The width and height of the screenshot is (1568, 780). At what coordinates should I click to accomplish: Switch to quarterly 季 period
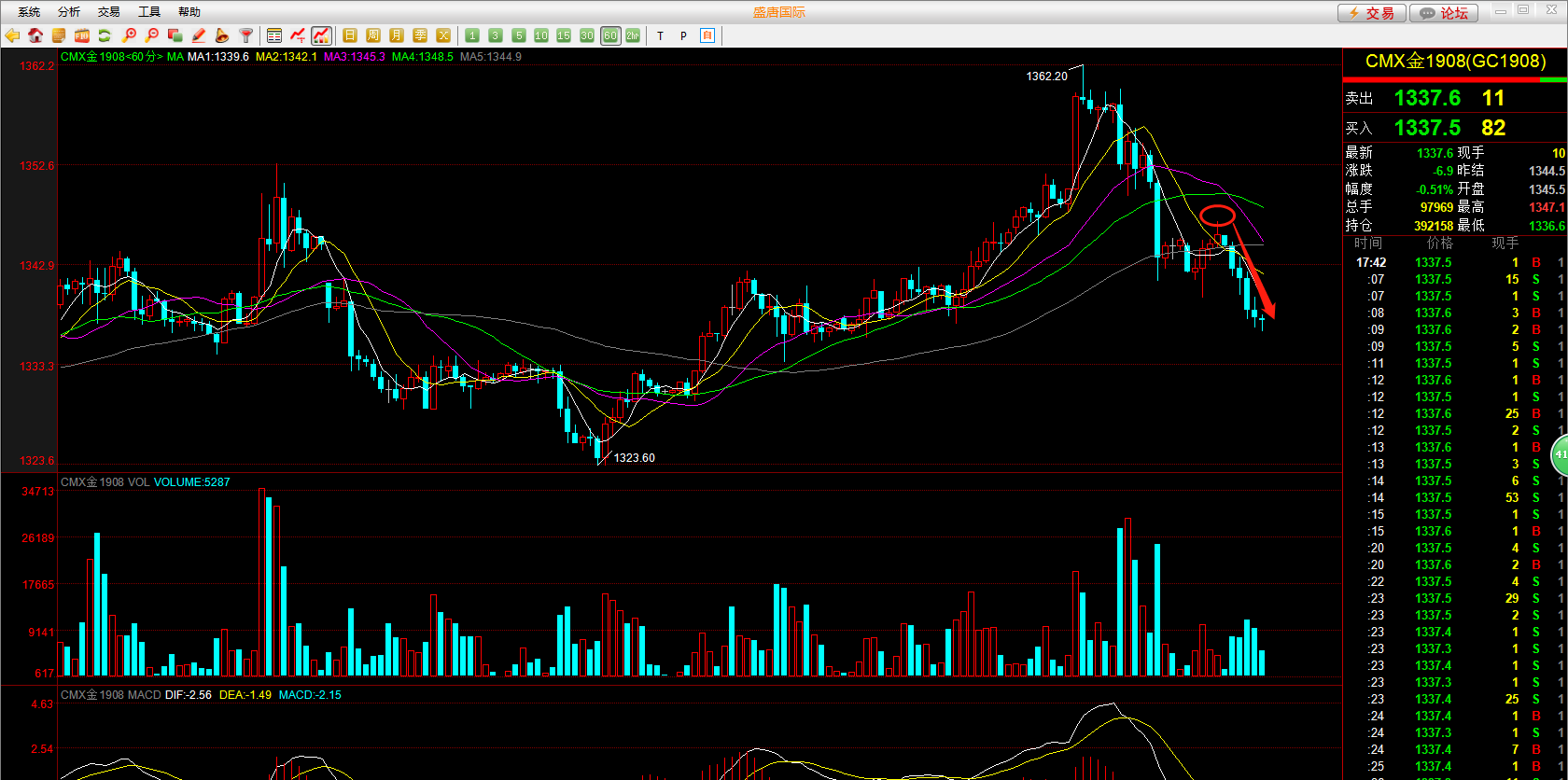(420, 35)
